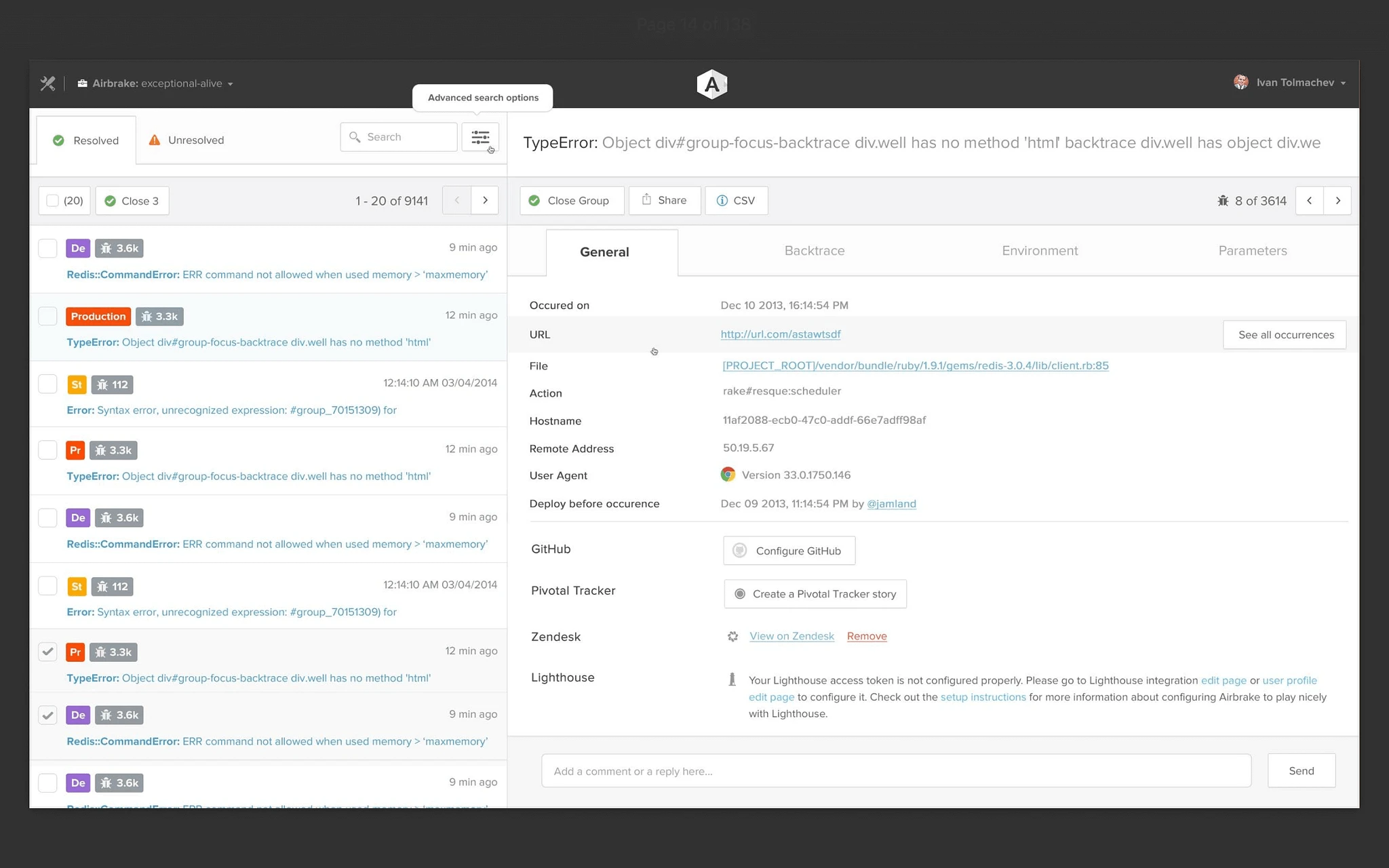1389x868 pixels.
Task: Click the Close Group button
Action: [571, 201]
